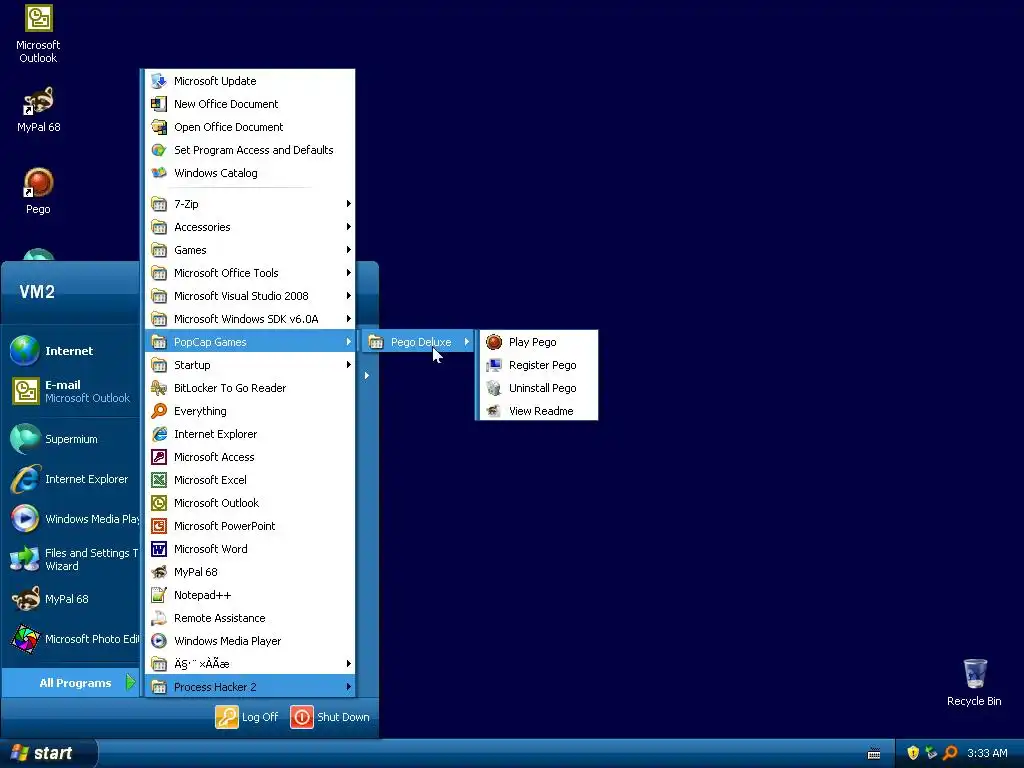Open Microsoft Outlook desktop shortcut icon

(x=39, y=18)
